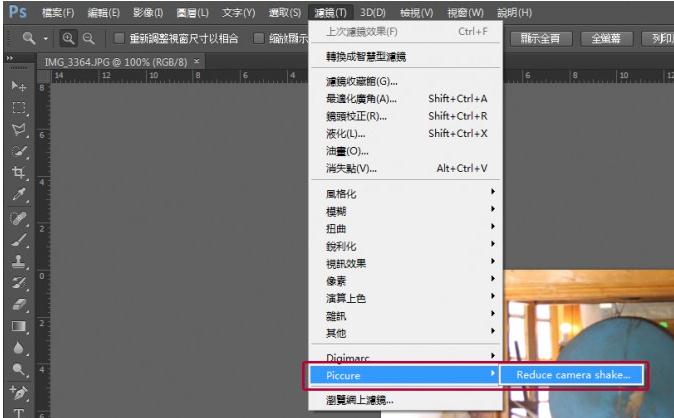Viewport: 674px width, 418px height.
Task: Choose the zoom in mode button
Action: click(x=68, y=39)
